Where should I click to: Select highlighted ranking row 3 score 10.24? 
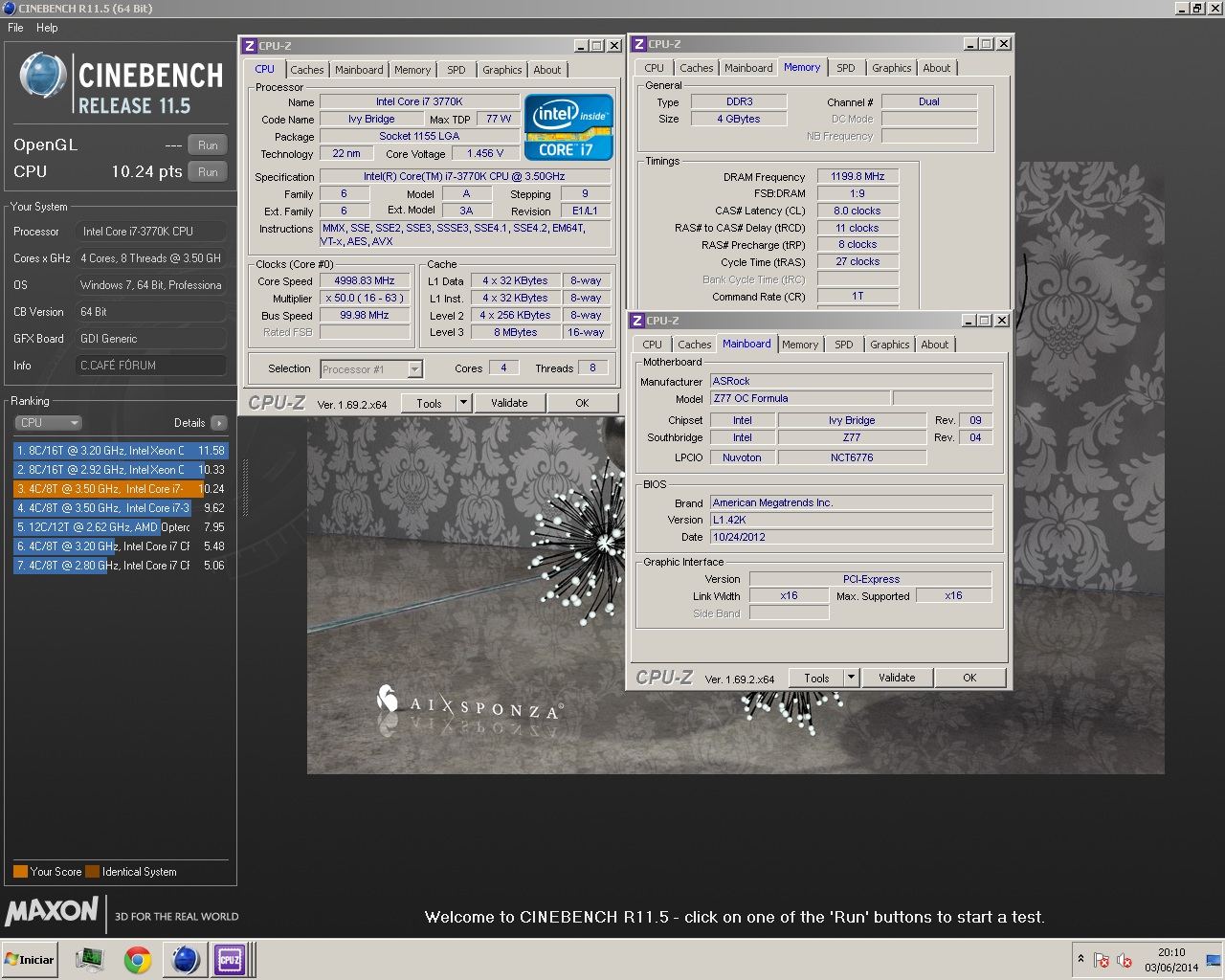[121, 489]
